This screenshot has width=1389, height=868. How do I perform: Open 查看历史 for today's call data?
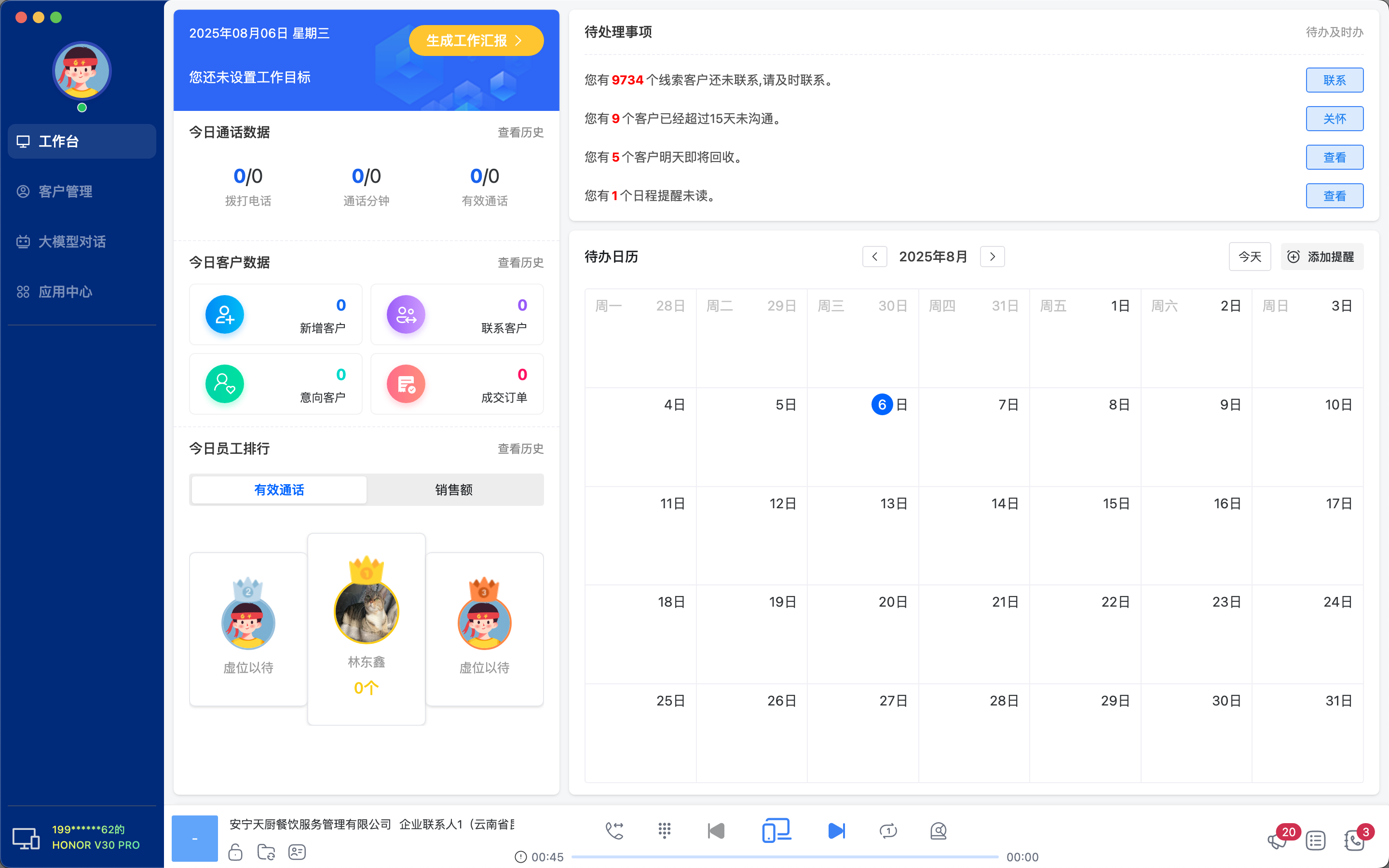pyautogui.click(x=520, y=132)
